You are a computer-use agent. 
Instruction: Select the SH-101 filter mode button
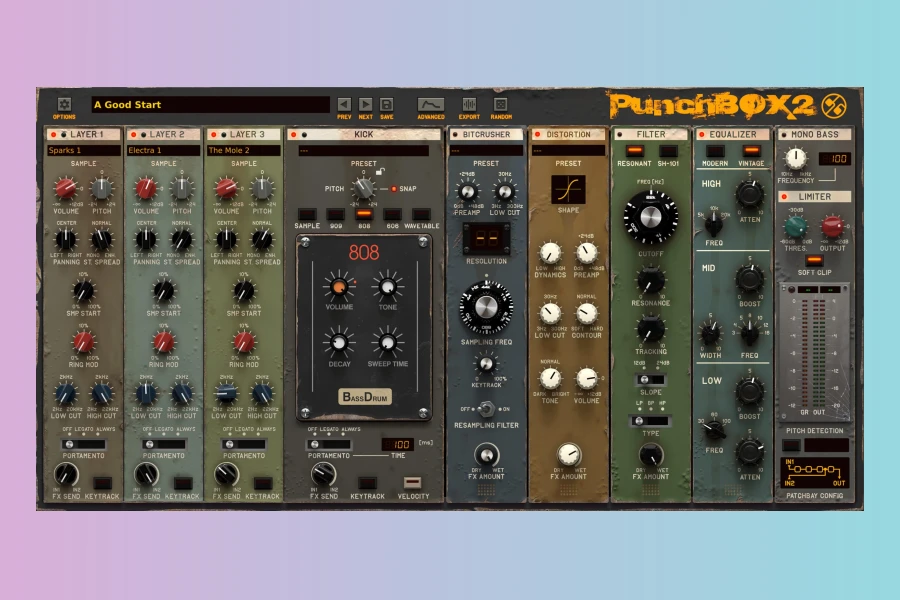[x=668, y=152]
